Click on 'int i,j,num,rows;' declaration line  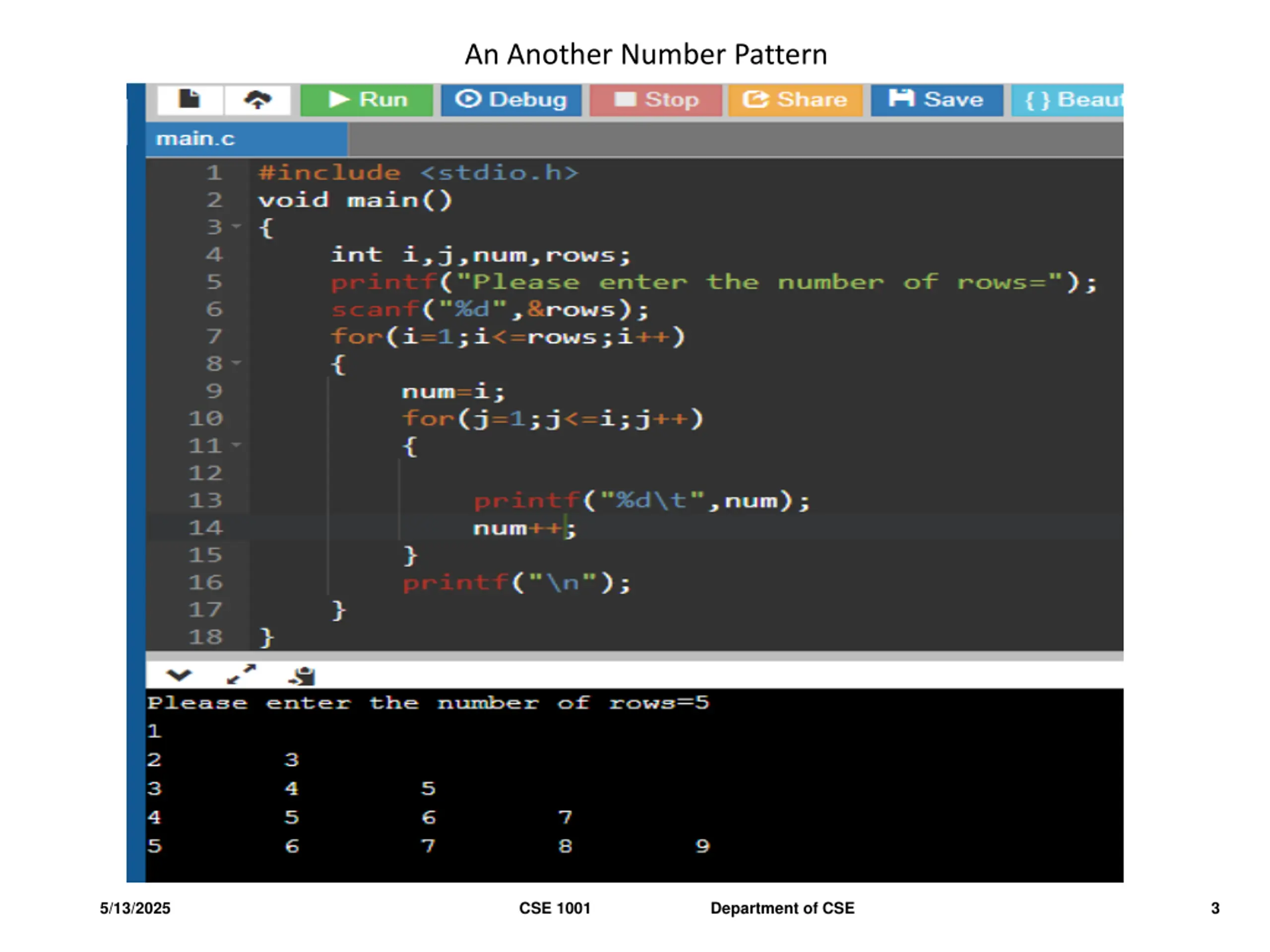[x=481, y=255]
